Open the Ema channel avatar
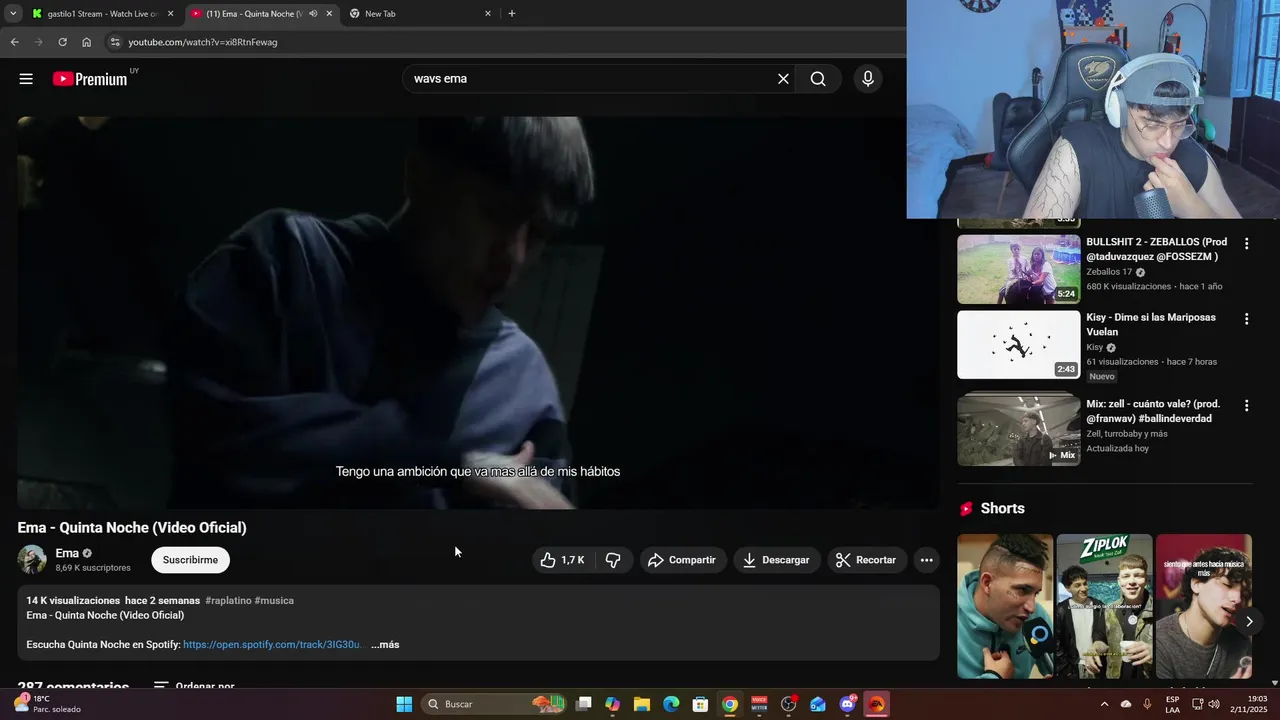The height and width of the screenshot is (720, 1280). click(32, 560)
